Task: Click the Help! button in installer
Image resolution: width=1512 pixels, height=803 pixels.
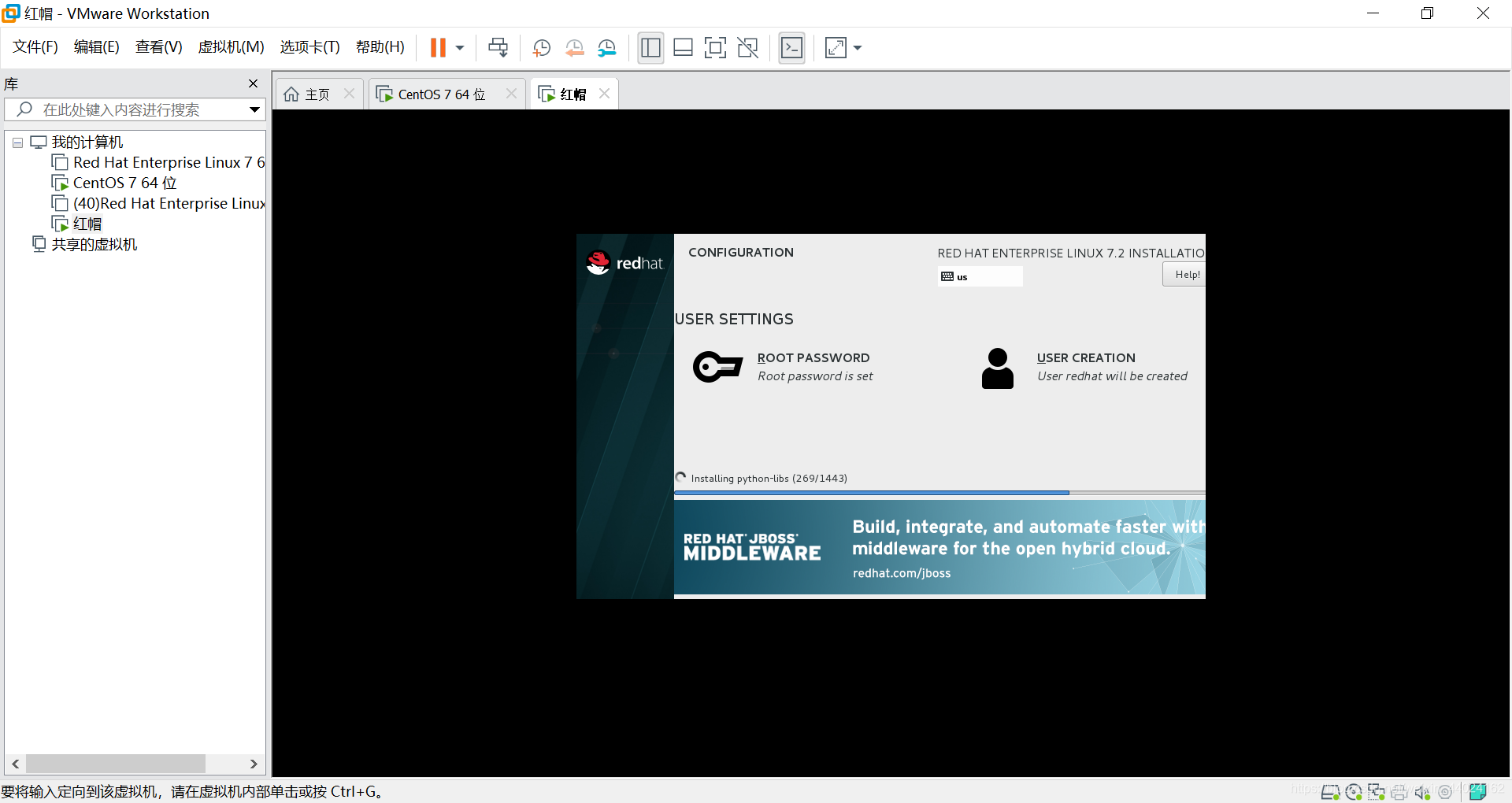Action: [x=1184, y=275]
